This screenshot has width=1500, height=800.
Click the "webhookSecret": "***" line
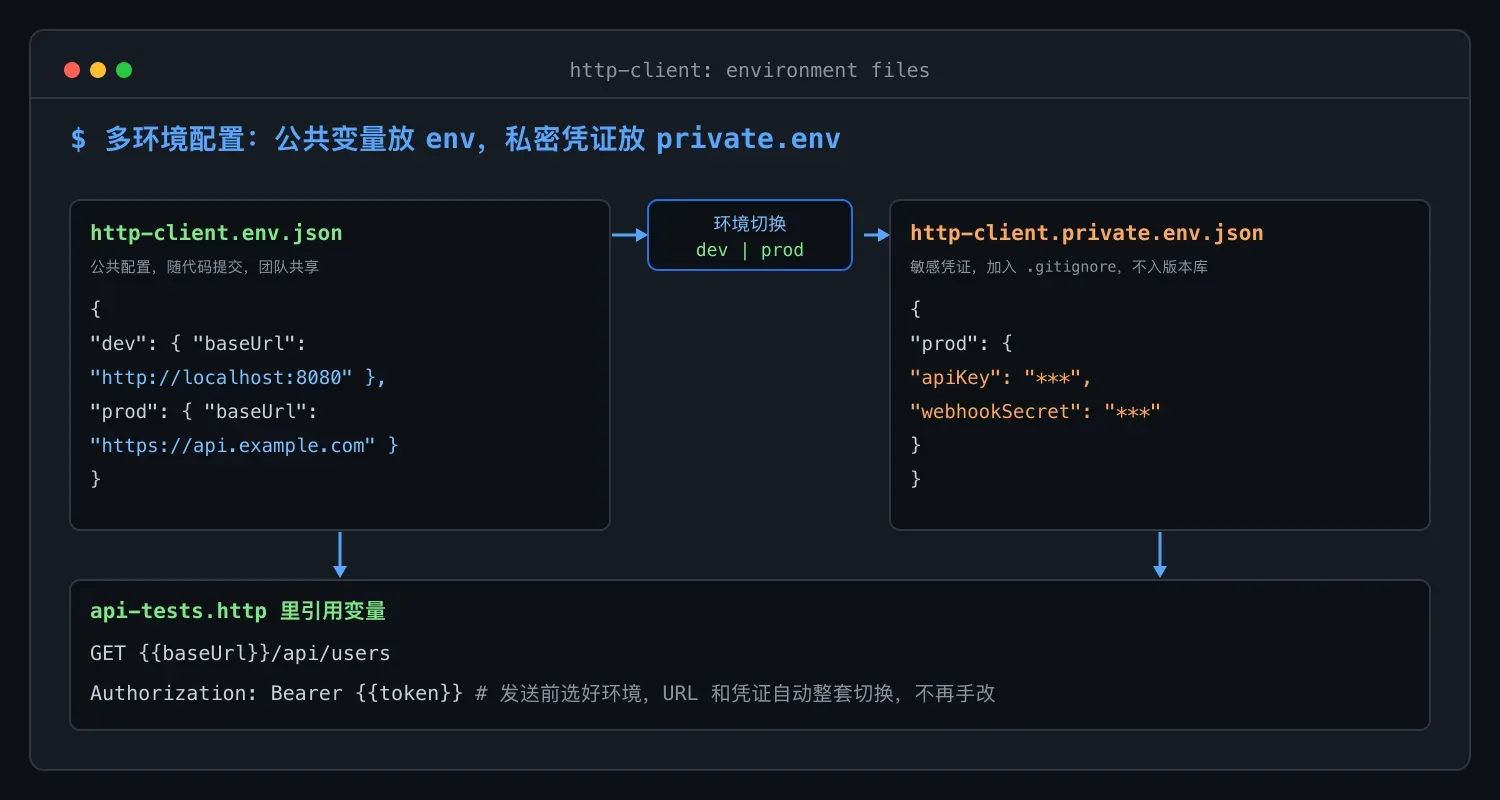1035,411
